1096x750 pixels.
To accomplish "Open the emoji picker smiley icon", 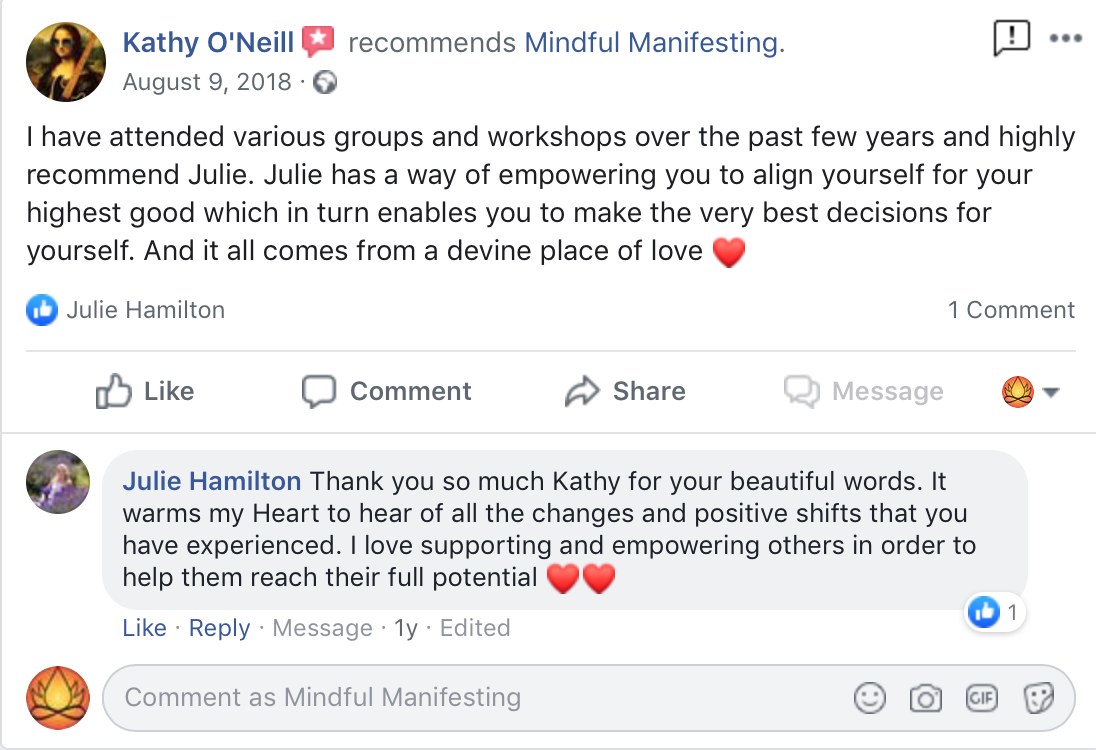I will coord(870,698).
